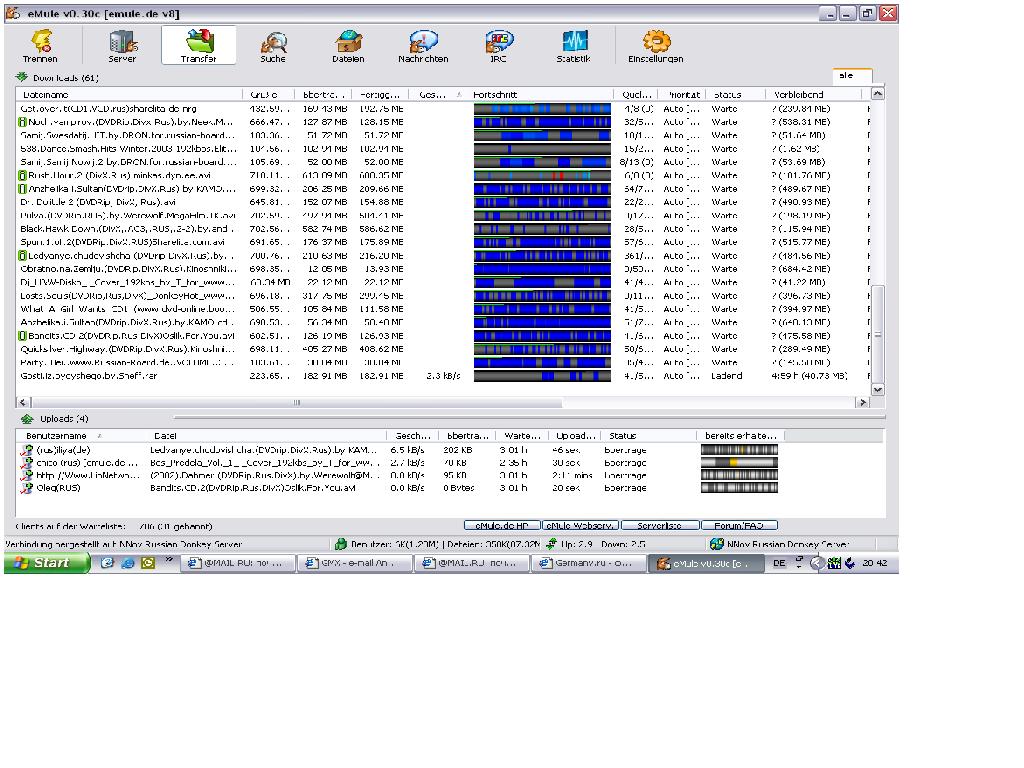Click the 3.3 kB/s speed cell
This screenshot has width=1024, height=768.
click(443, 376)
